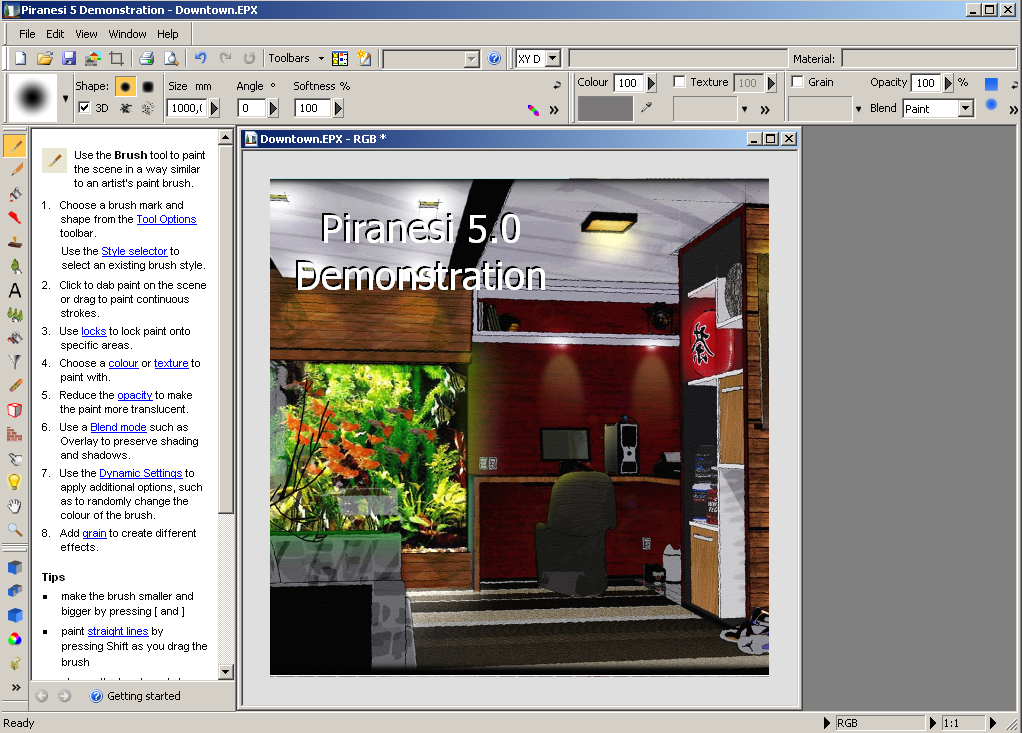Toggle the blue square lock button
The image size is (1022, 733).
point(991,83)
